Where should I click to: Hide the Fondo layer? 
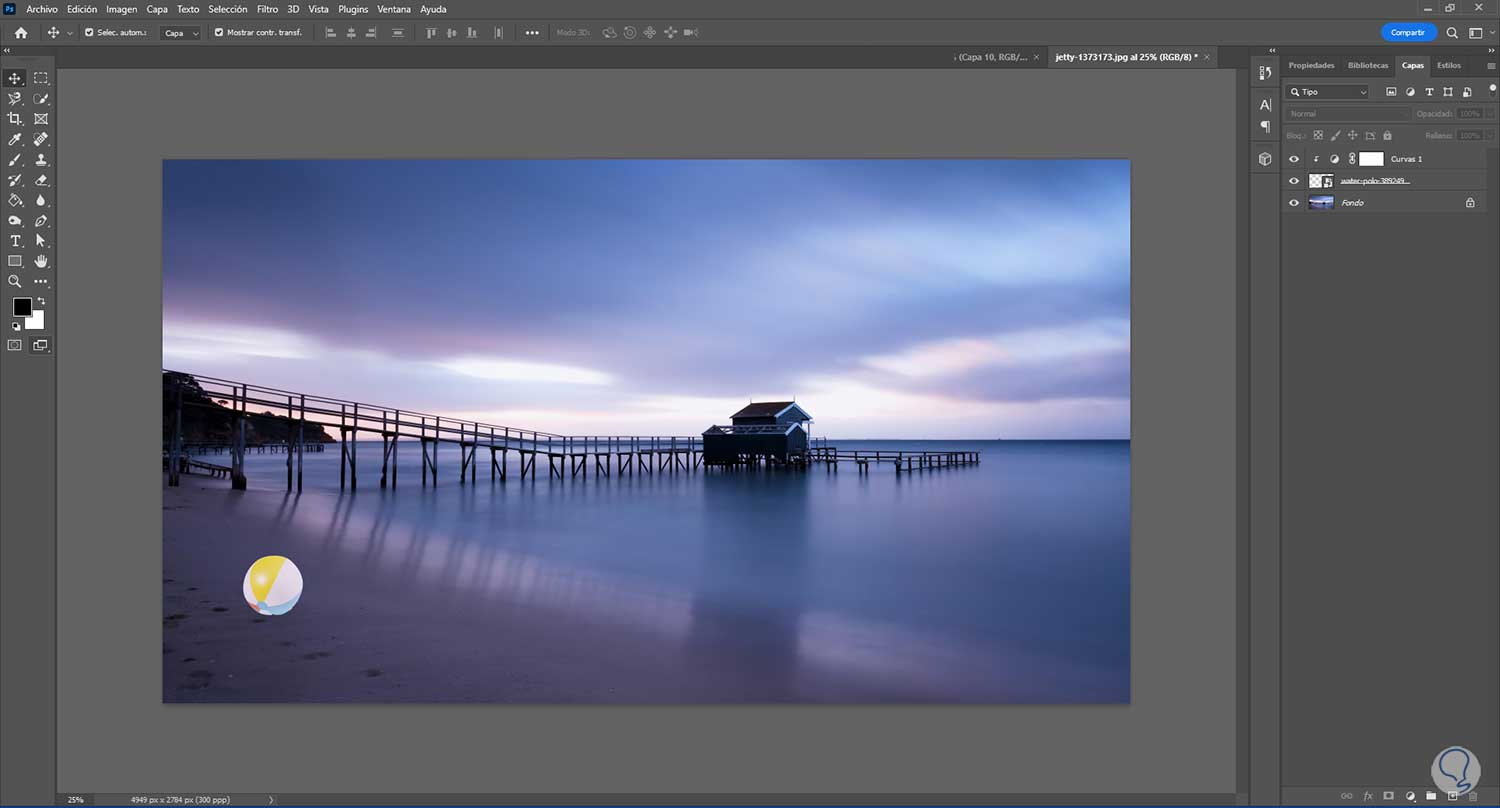pyautogui.click(x=1294, y=203)
